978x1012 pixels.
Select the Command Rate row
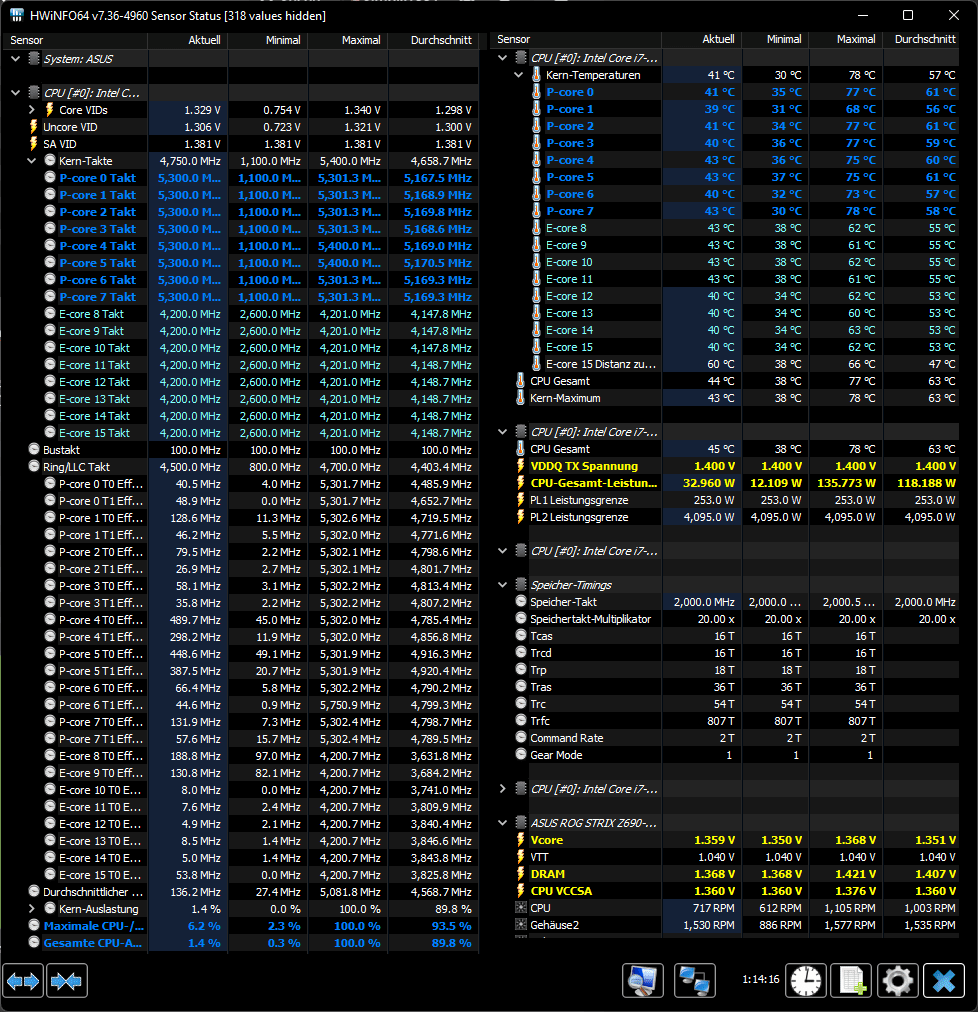pos(726,738)
